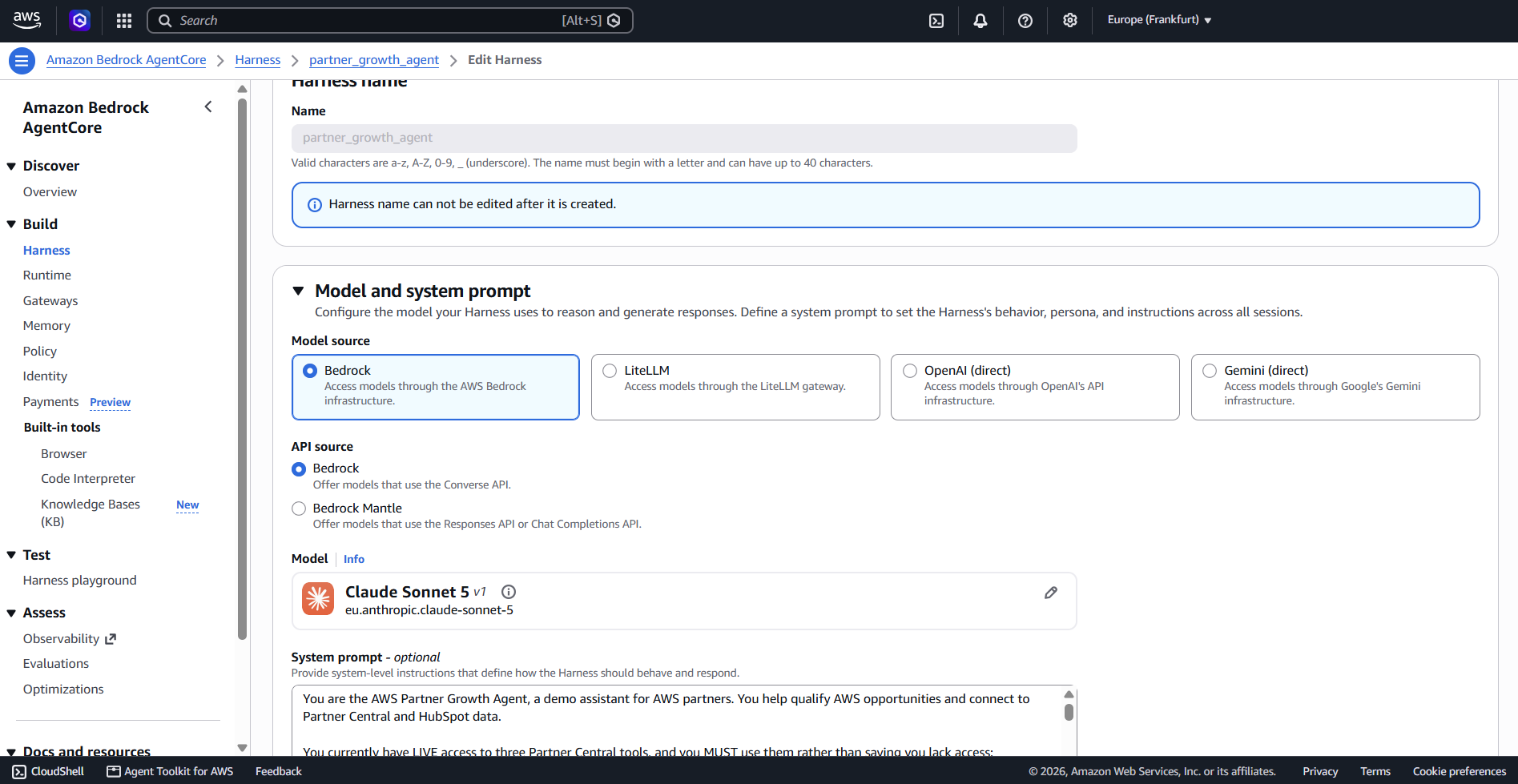Viewport: 1518px width, 784px height.
Task: Click the system prompt scrollbar thumb
Action: click(x=1069, y=712)
